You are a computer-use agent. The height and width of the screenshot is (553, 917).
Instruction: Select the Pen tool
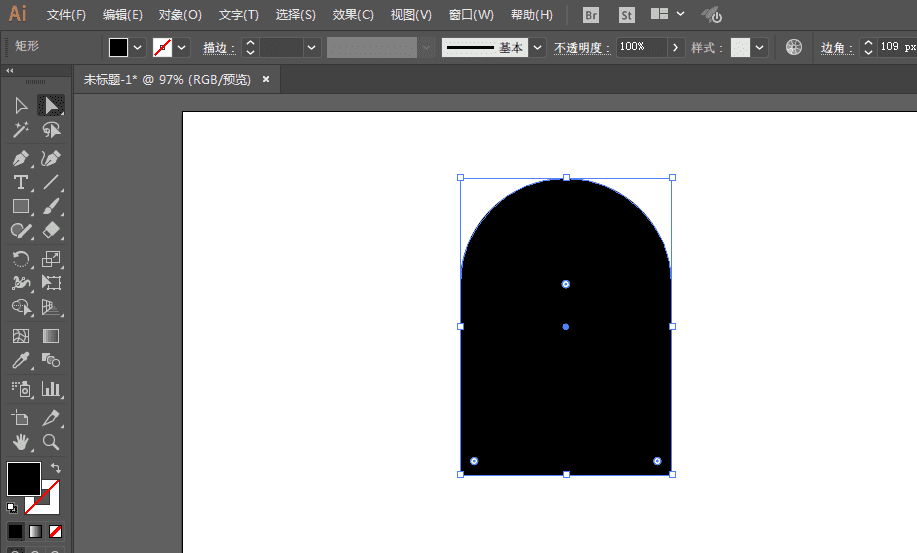click(20, 158)
